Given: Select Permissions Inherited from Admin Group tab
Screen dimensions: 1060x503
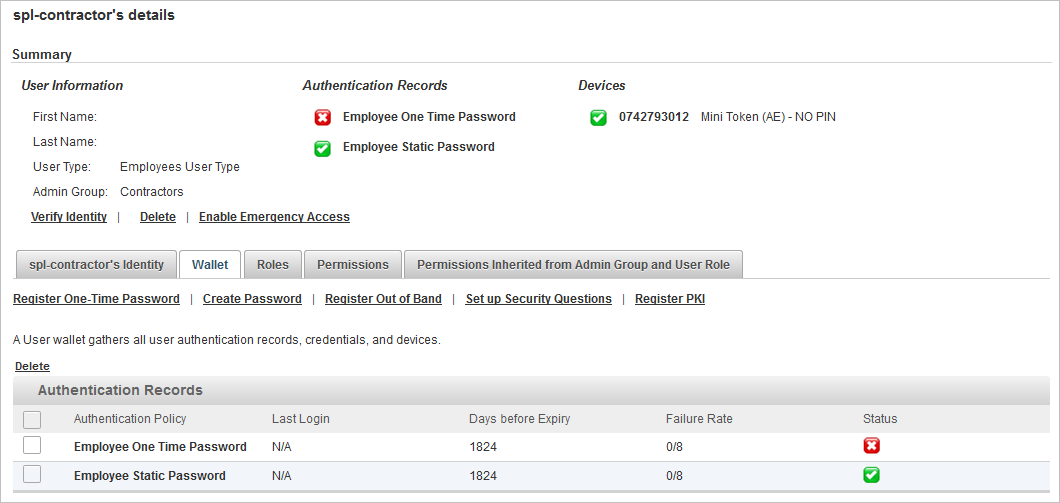Looking at the screenshot, I should click(573, 264).
